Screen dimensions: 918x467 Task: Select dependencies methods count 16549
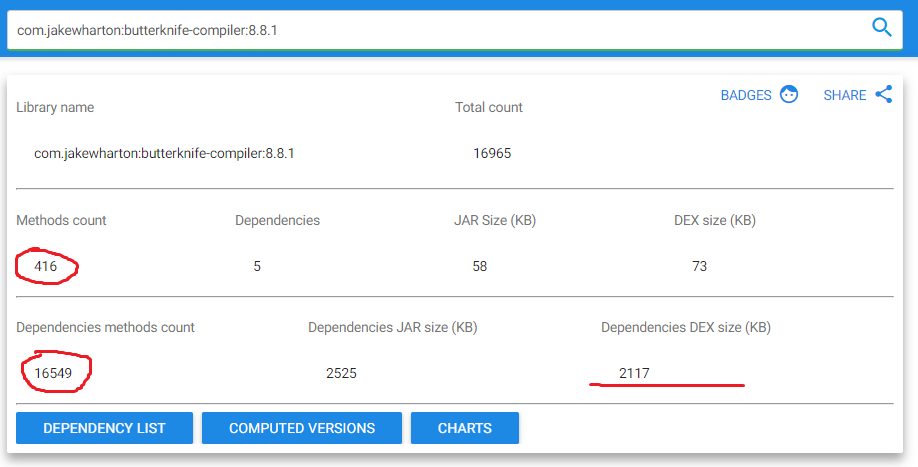pos(53,373)
